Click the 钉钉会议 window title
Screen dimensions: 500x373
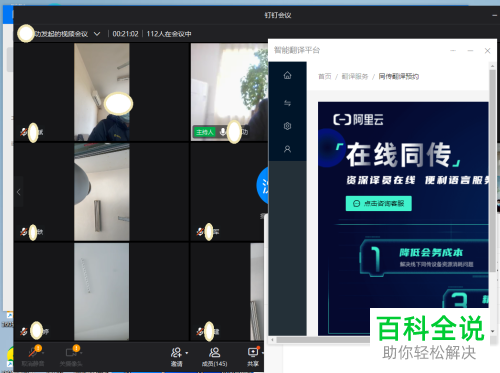(x=278, y=15)
